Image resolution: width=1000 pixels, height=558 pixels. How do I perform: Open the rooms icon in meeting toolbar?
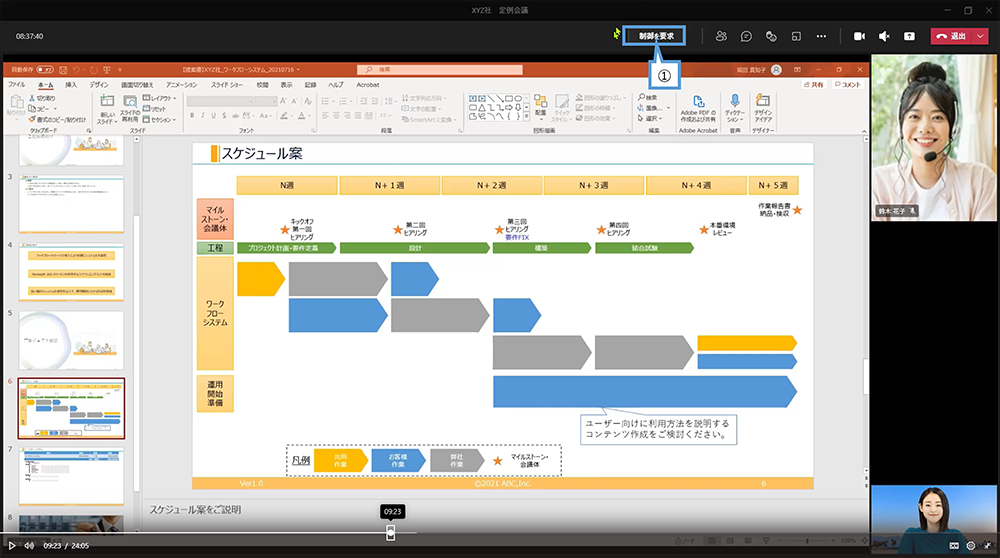click(x=796, y=36)
